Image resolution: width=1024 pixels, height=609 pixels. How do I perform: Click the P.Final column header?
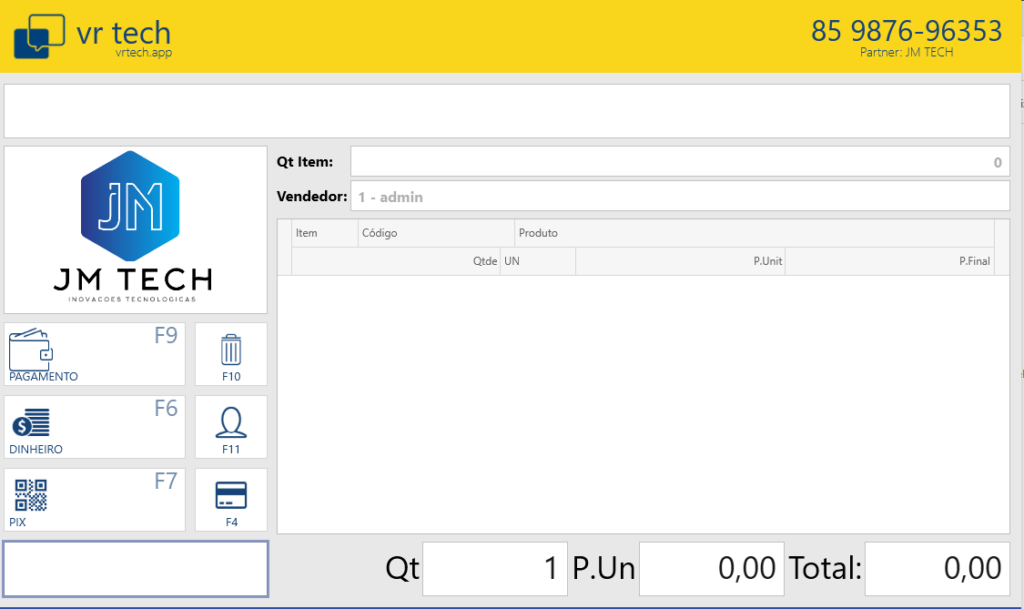click(x=973, y=262)
